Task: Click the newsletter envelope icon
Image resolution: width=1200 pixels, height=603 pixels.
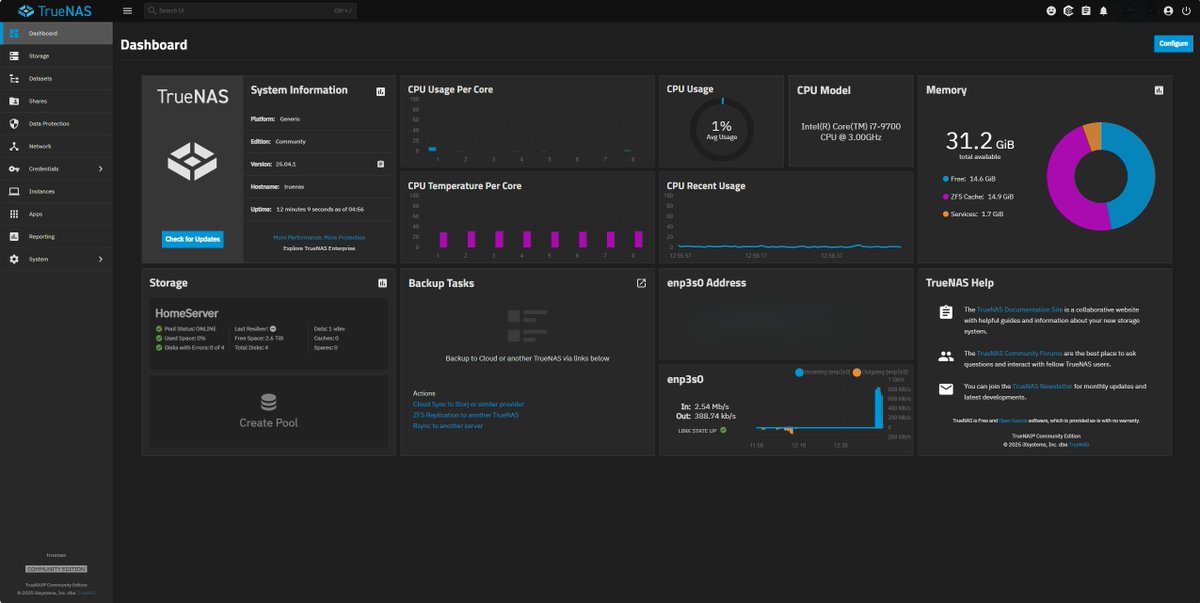Action: pyautogui.click(x=946, y=389)
